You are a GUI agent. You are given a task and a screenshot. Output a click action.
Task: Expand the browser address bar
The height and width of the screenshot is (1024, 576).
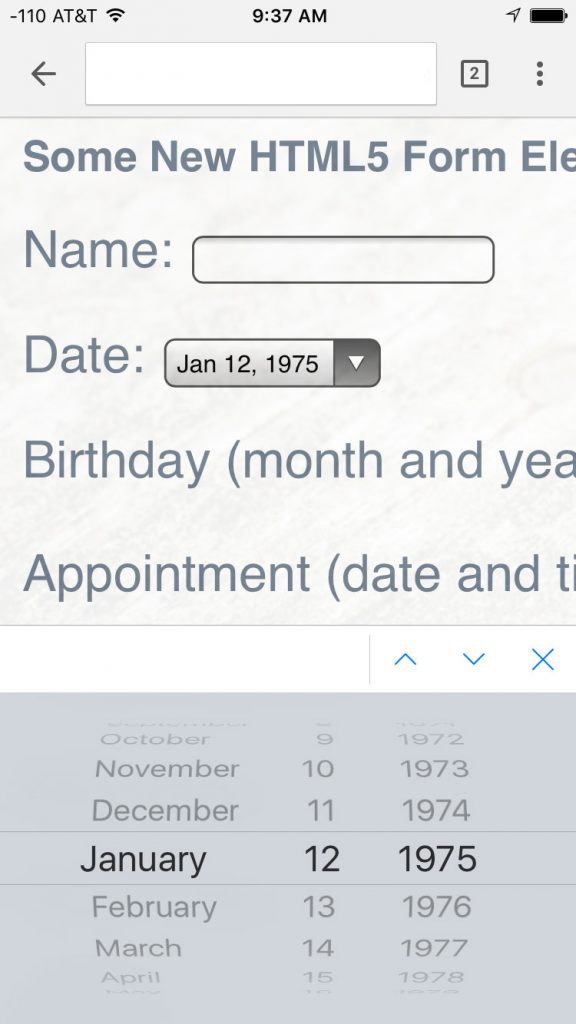(260, 74)
